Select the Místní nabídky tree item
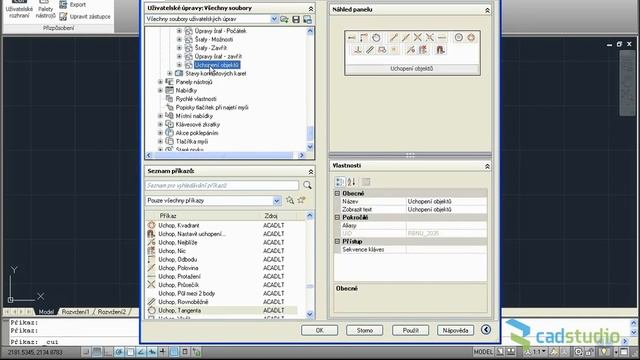Image resolution: width=640 pixels, height=360 pixels. pos(194,116)
